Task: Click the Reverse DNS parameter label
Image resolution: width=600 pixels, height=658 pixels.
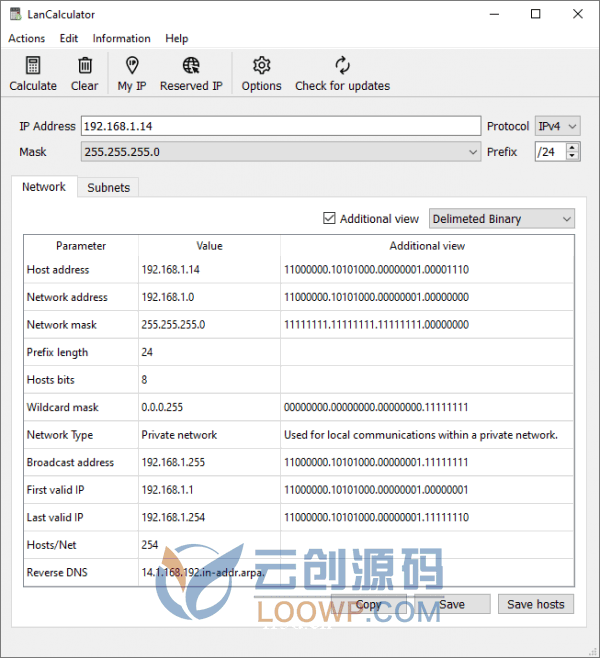Action: click(x=57, y=572)
